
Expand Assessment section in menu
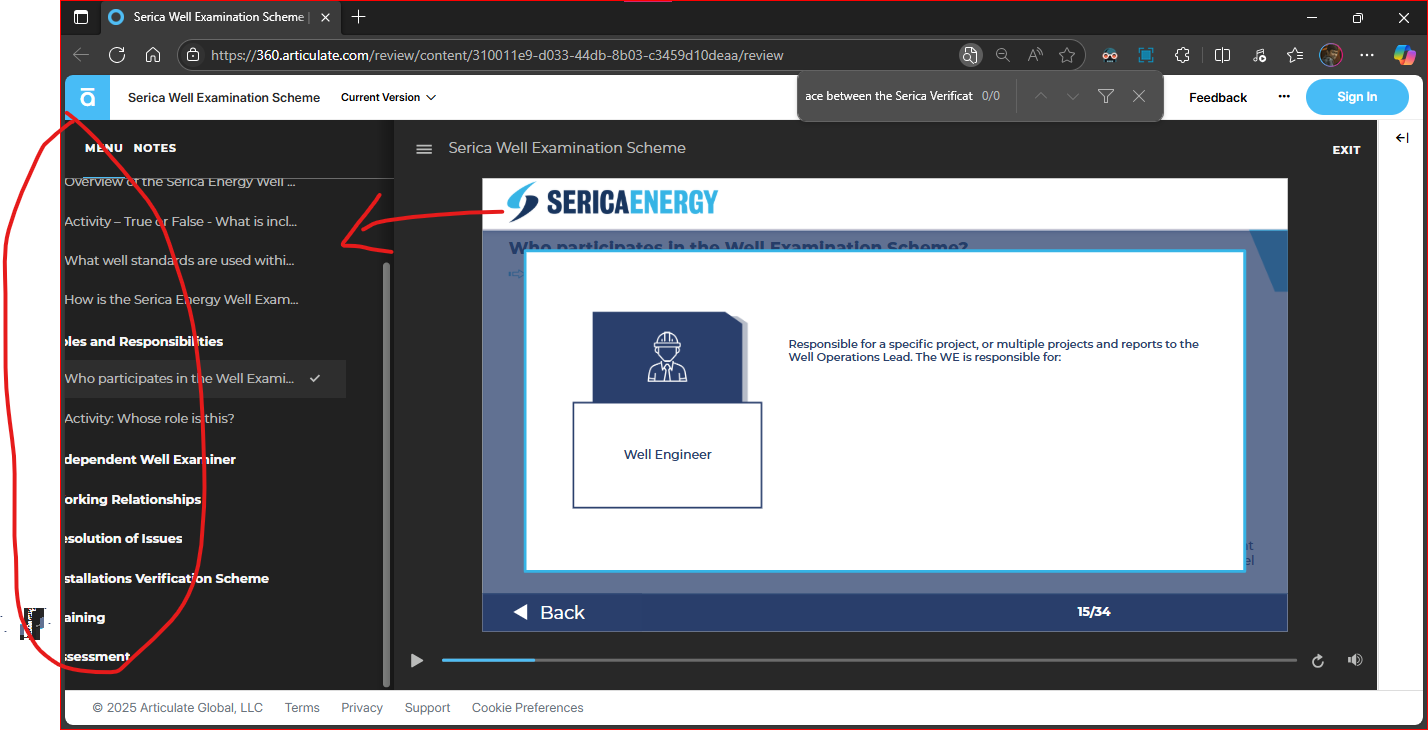pyautogui.click(x=97, y=656)
